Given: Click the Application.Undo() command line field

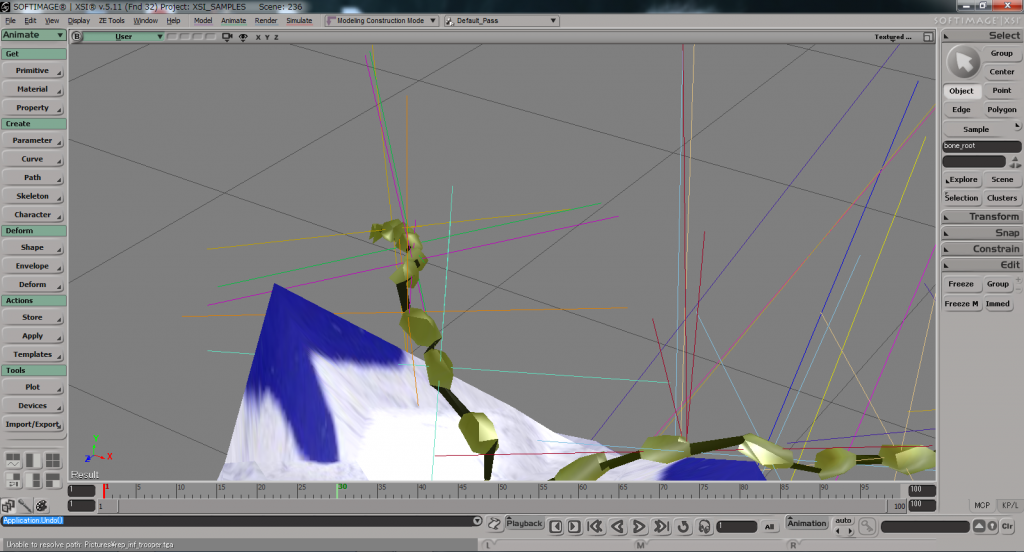Looking at the screenshot, I should [x=237, y=521].
